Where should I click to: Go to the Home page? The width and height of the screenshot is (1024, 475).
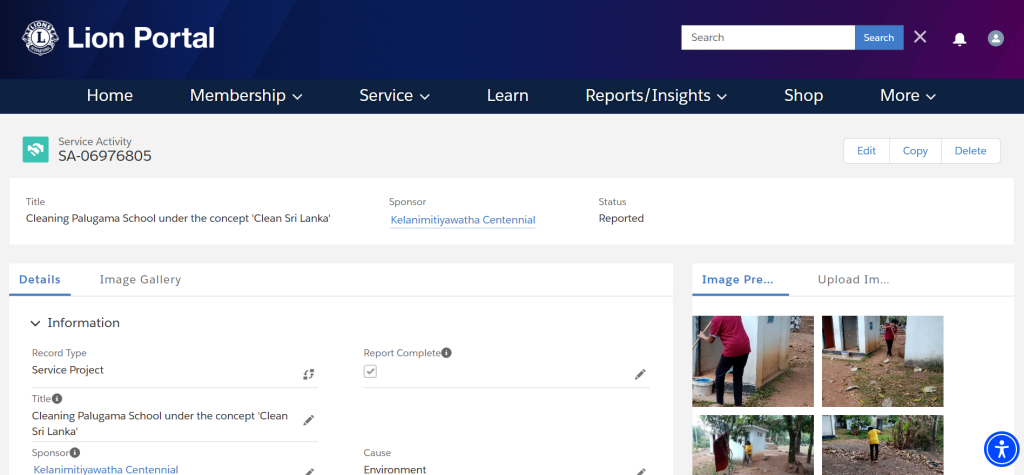coord(110,96)
